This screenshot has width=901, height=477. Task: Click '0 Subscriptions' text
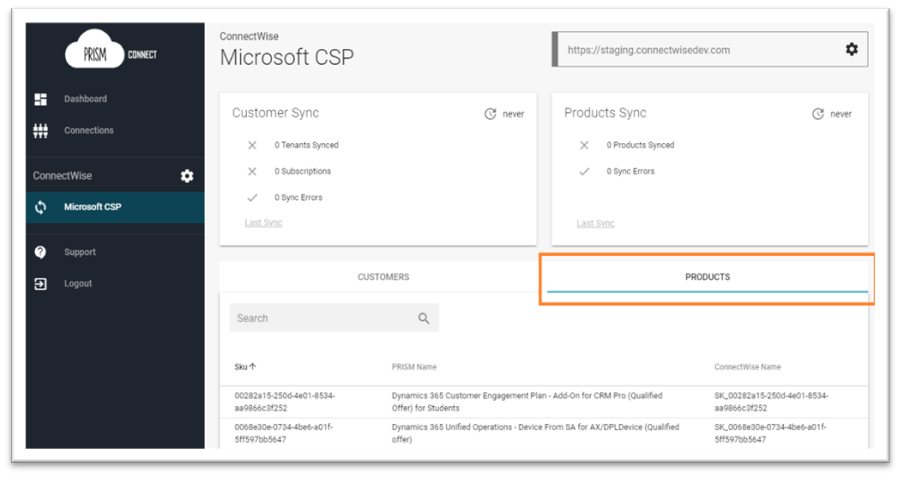(x=302, y=171)
